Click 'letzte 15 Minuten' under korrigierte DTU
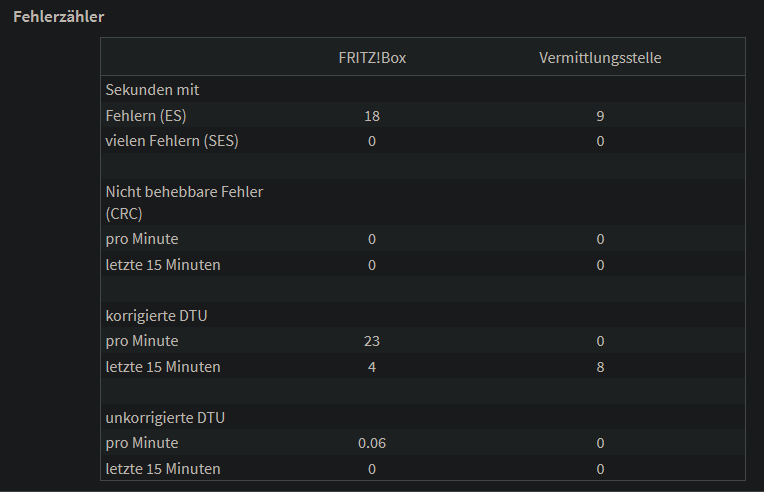This screenshot has height=492, width=764. click(163, 367)
